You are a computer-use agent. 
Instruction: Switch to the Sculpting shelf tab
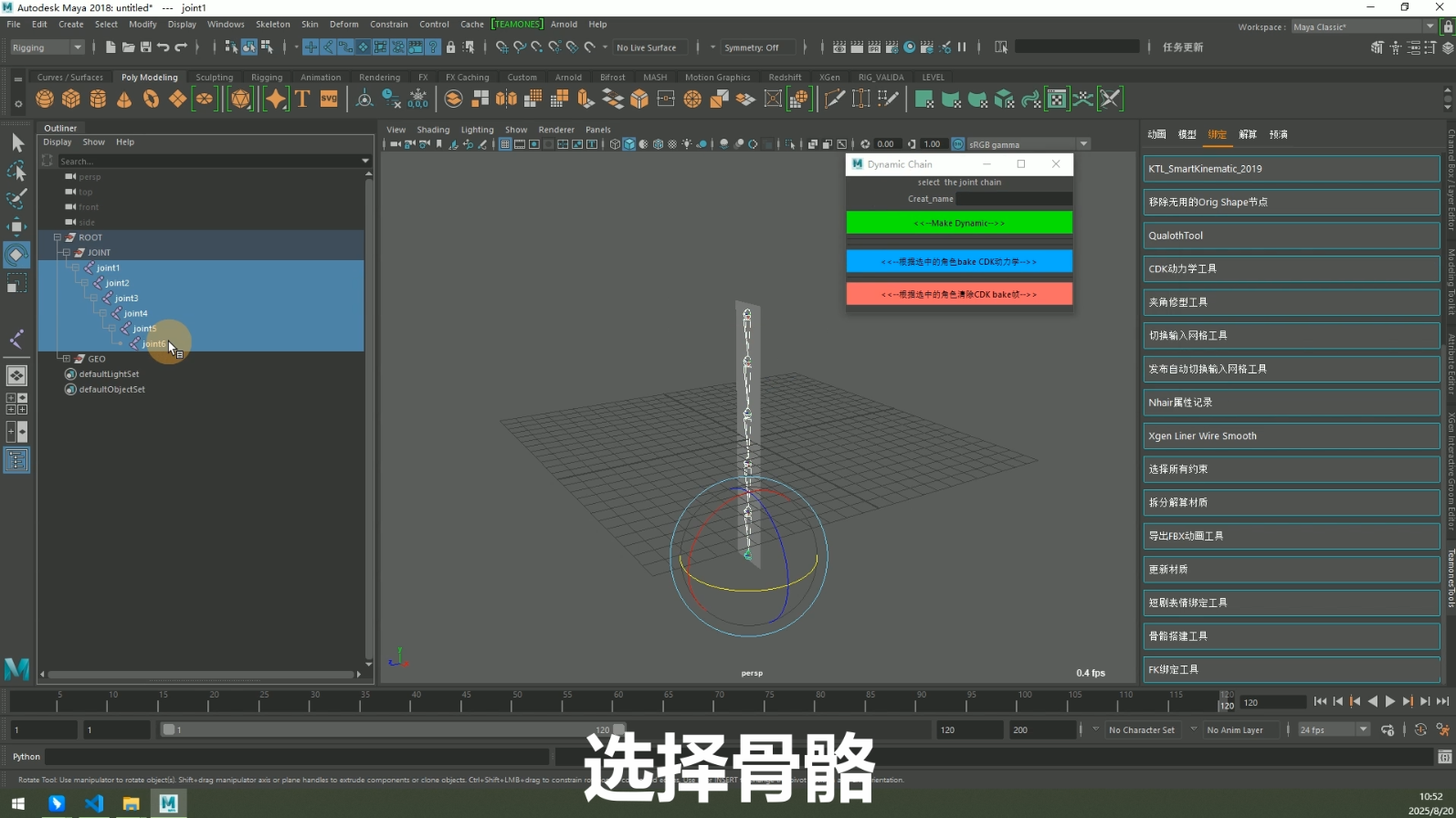coord(214,78)
